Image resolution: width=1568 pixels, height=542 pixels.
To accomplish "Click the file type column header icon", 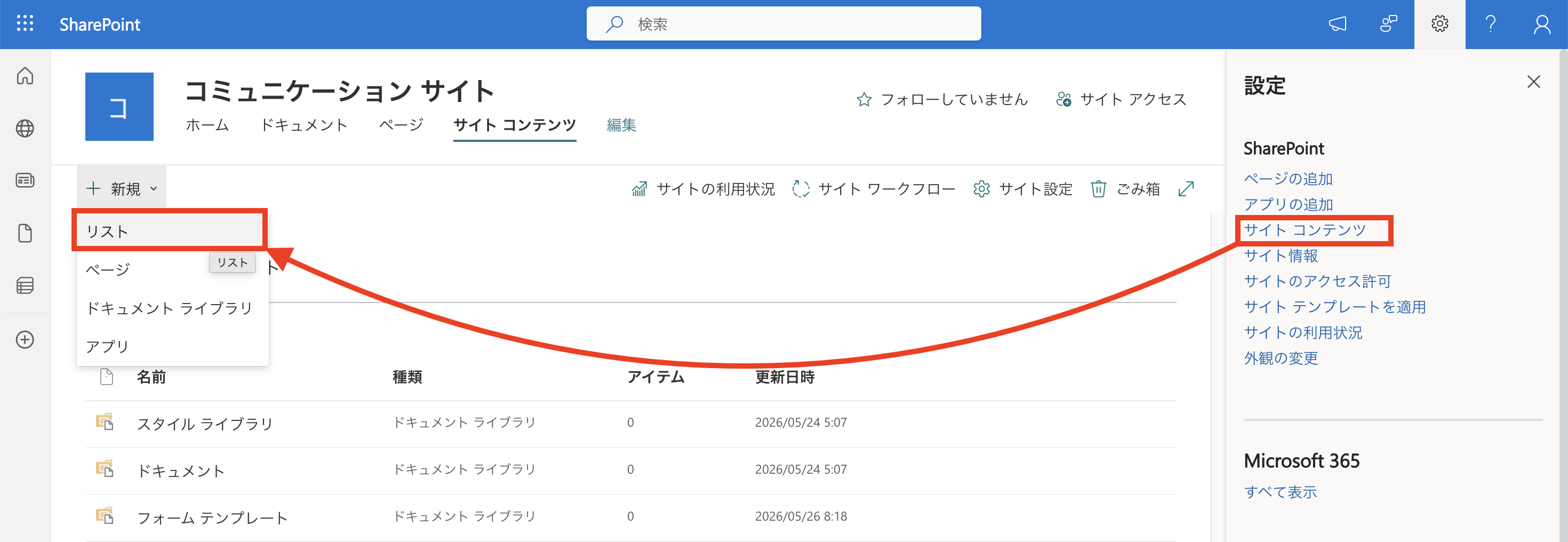I will (107, 377).
